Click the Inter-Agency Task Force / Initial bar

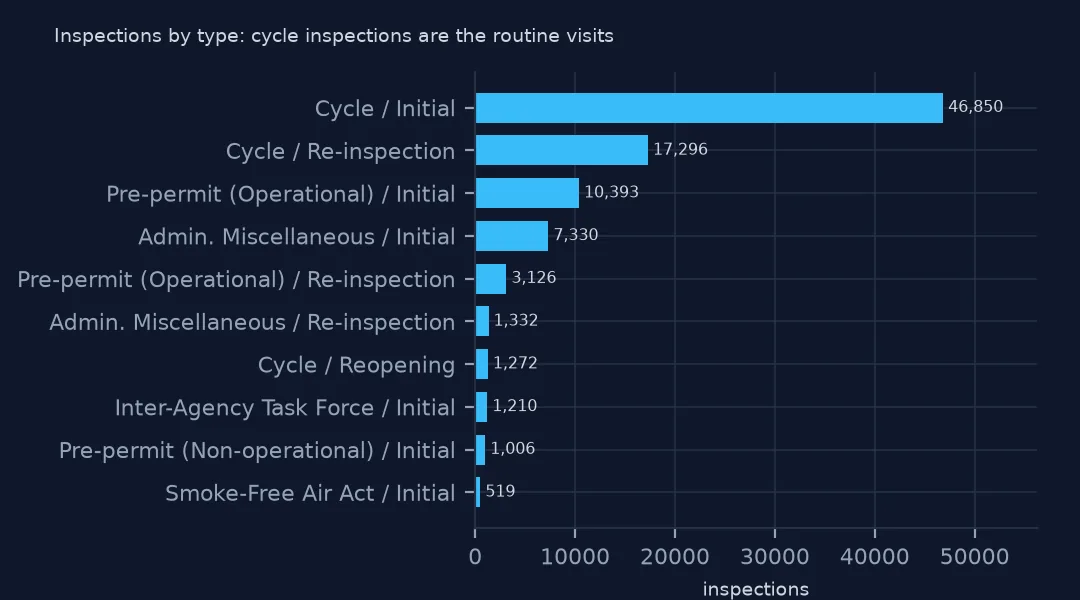pyautogui.click(x=481, y=406)
